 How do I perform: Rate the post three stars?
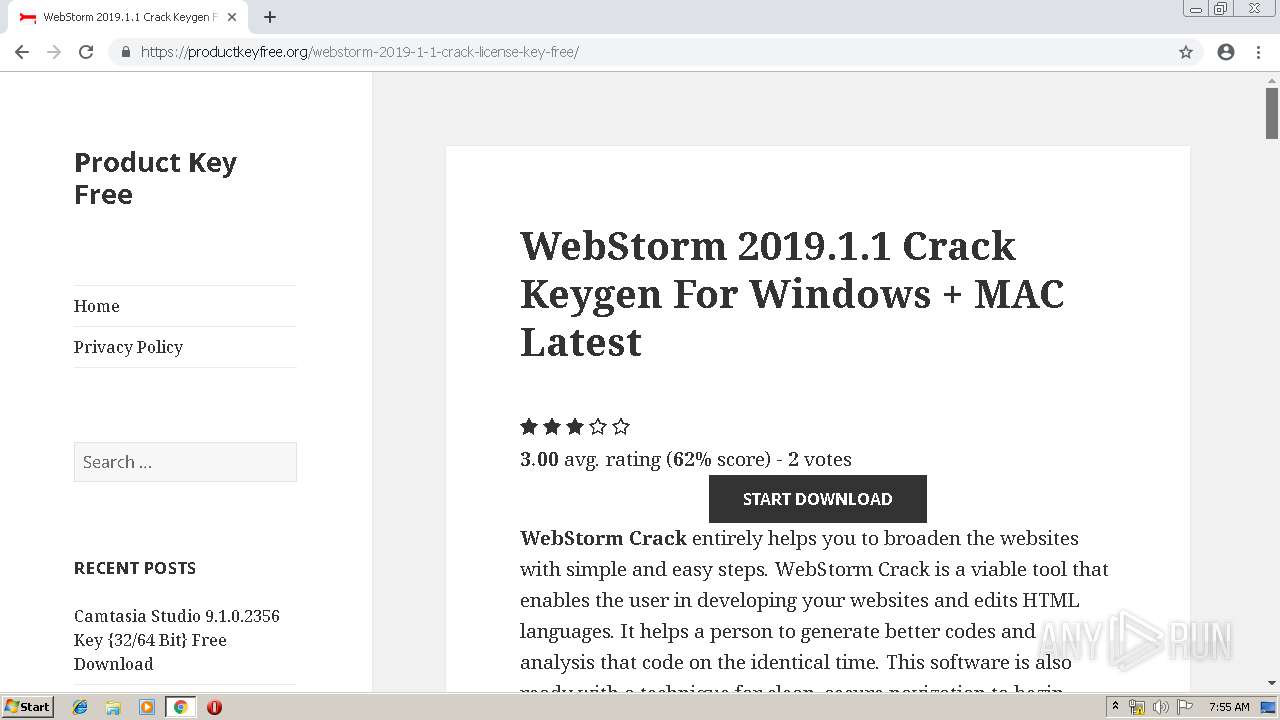pos(575,427)
